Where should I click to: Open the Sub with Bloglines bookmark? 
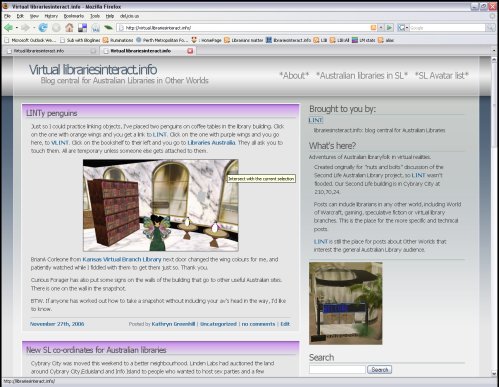pyautogui.click(x=80, y=40)
